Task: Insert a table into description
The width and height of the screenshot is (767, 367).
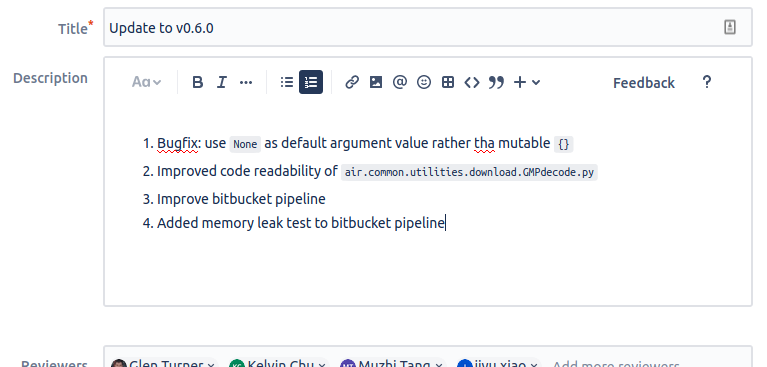Action: tap(448, 82)
